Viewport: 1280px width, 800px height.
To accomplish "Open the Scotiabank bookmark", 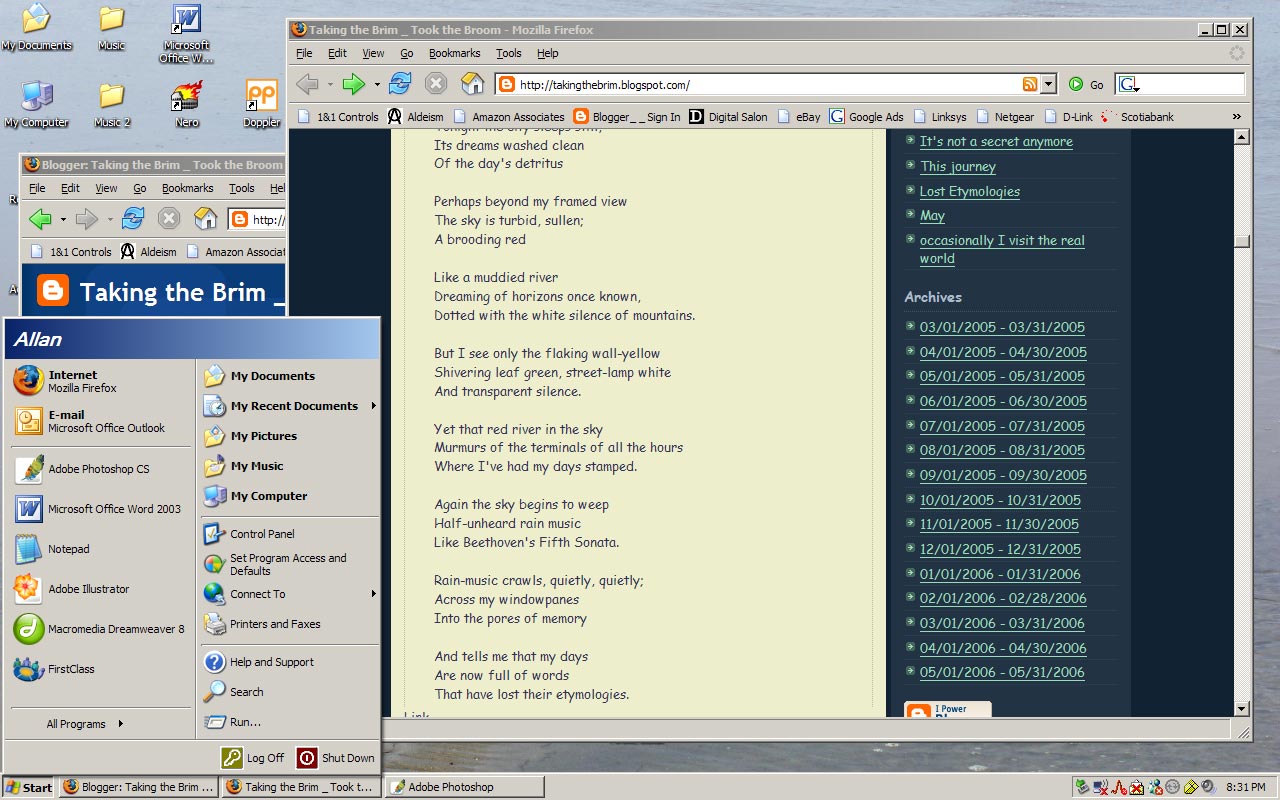I will coord(1137,117).
